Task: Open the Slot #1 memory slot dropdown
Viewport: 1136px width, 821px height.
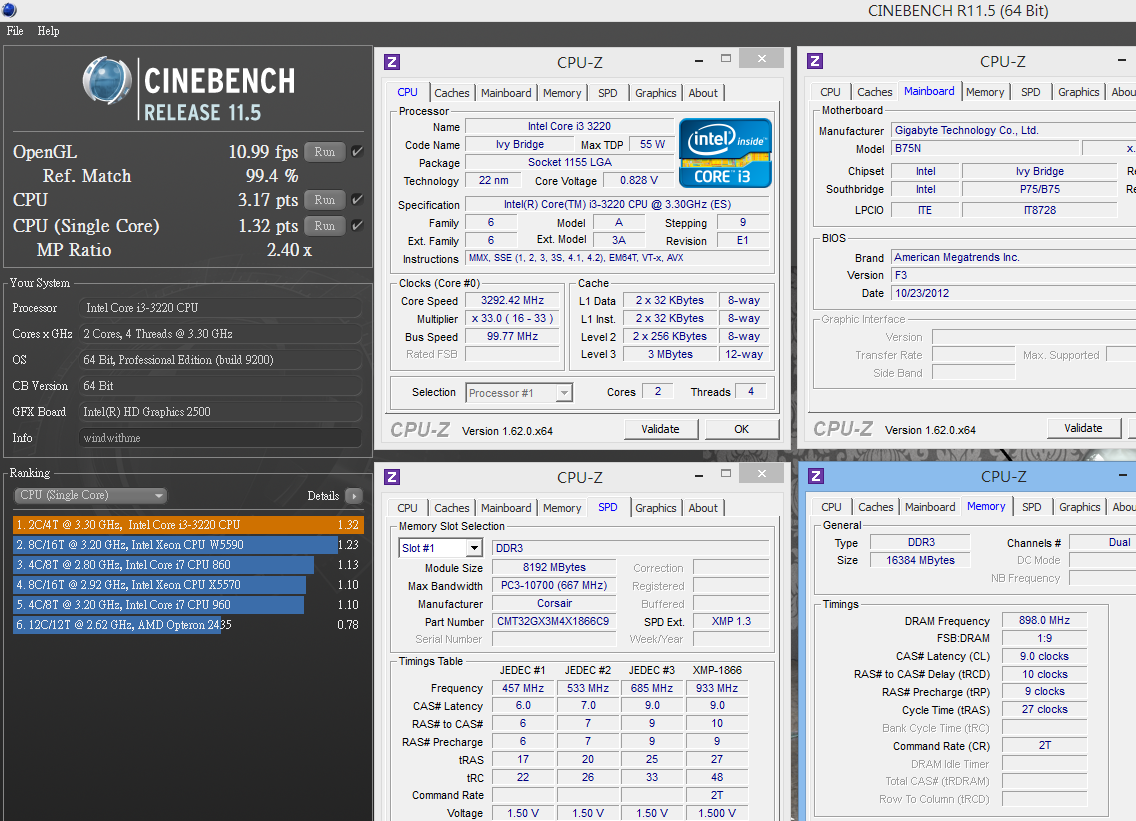Action: tap(440, 548)
